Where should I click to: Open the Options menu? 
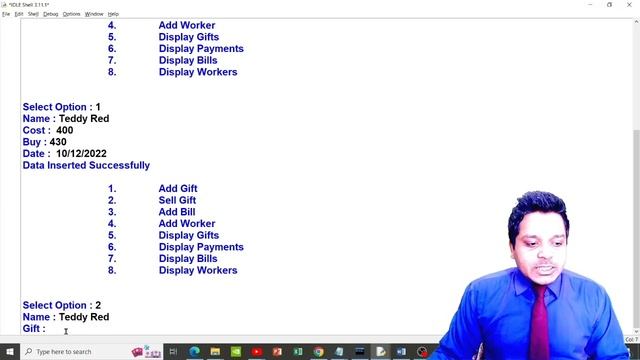click(71, 14)
